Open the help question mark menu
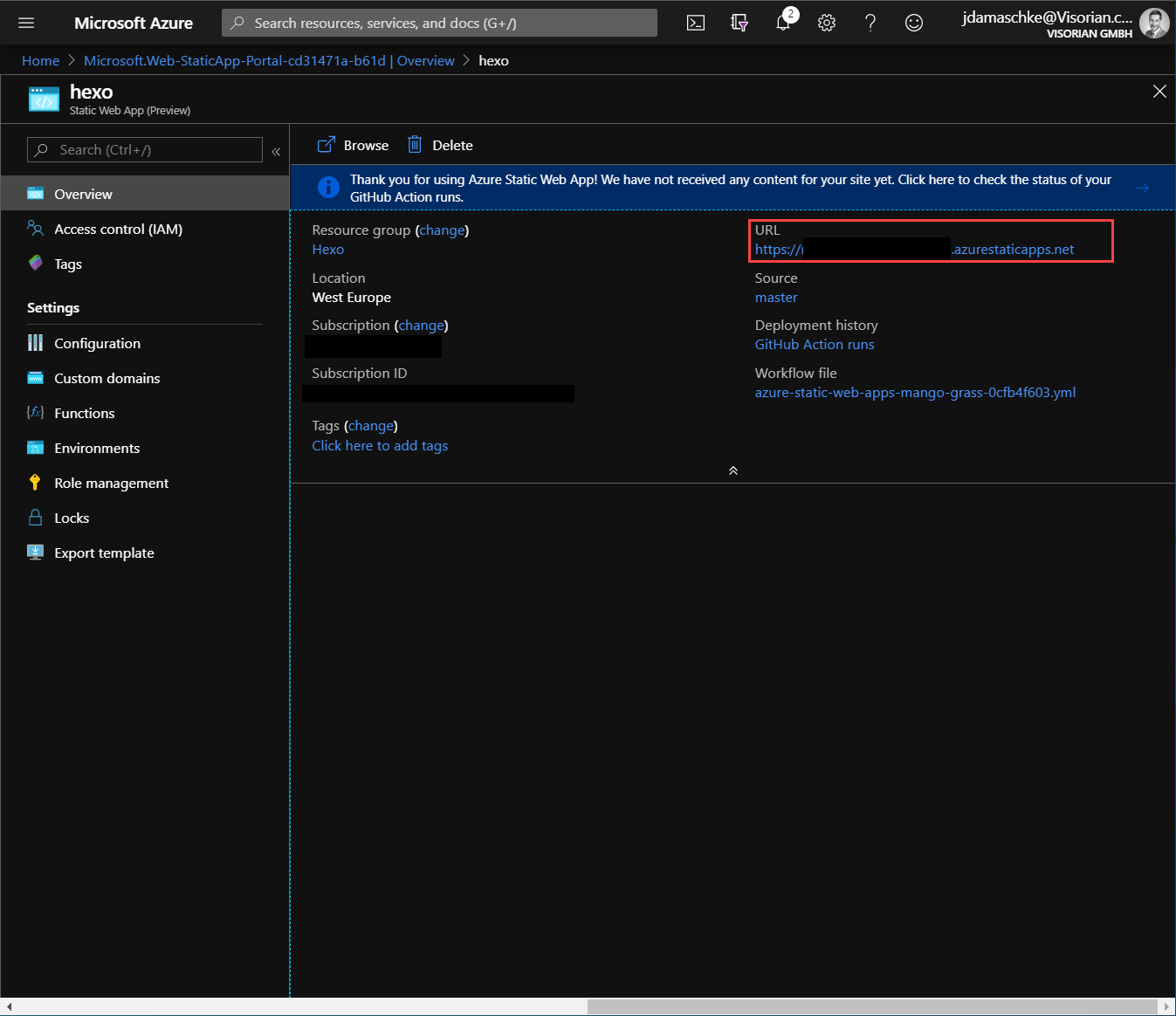 870,23
